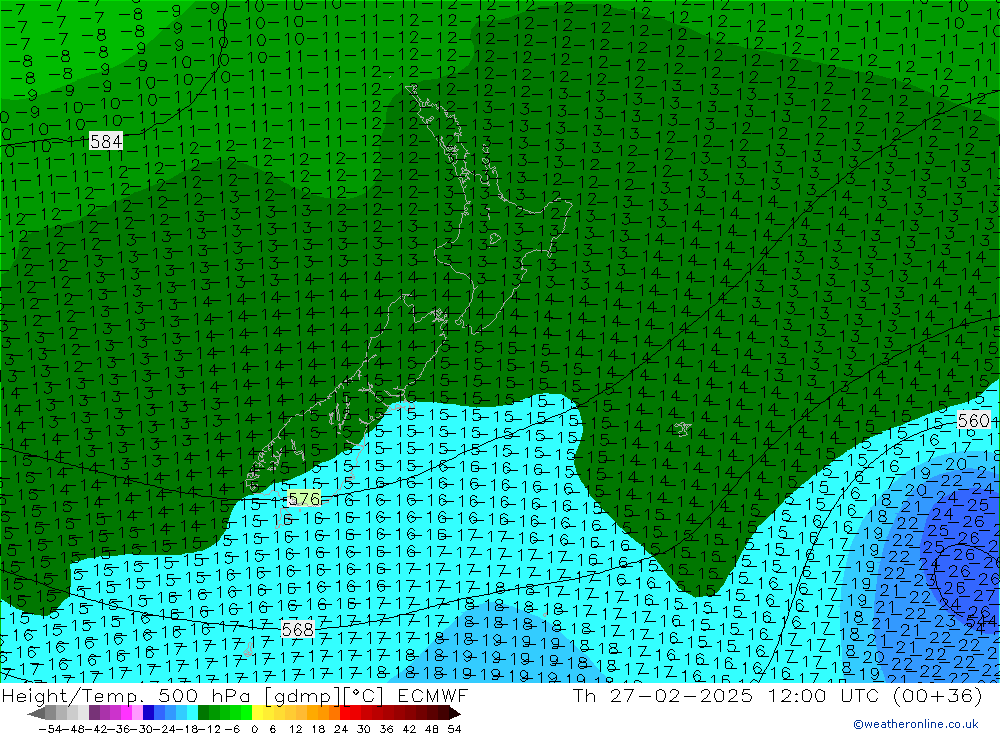Screen dimensions: 1000x733
Task: Click the small Chatham Islands outline east of mainland
Action: coord(682,428)
